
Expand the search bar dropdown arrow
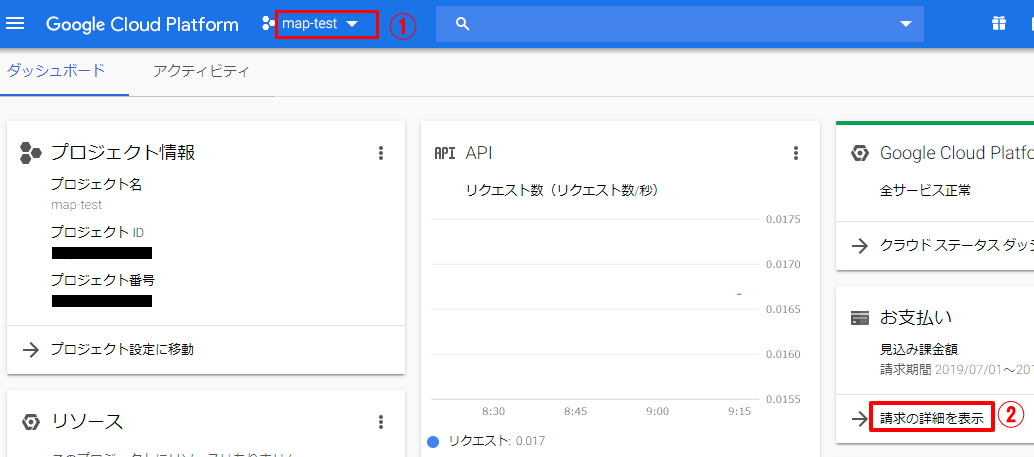pyautogui.click(x=905, y=24)
